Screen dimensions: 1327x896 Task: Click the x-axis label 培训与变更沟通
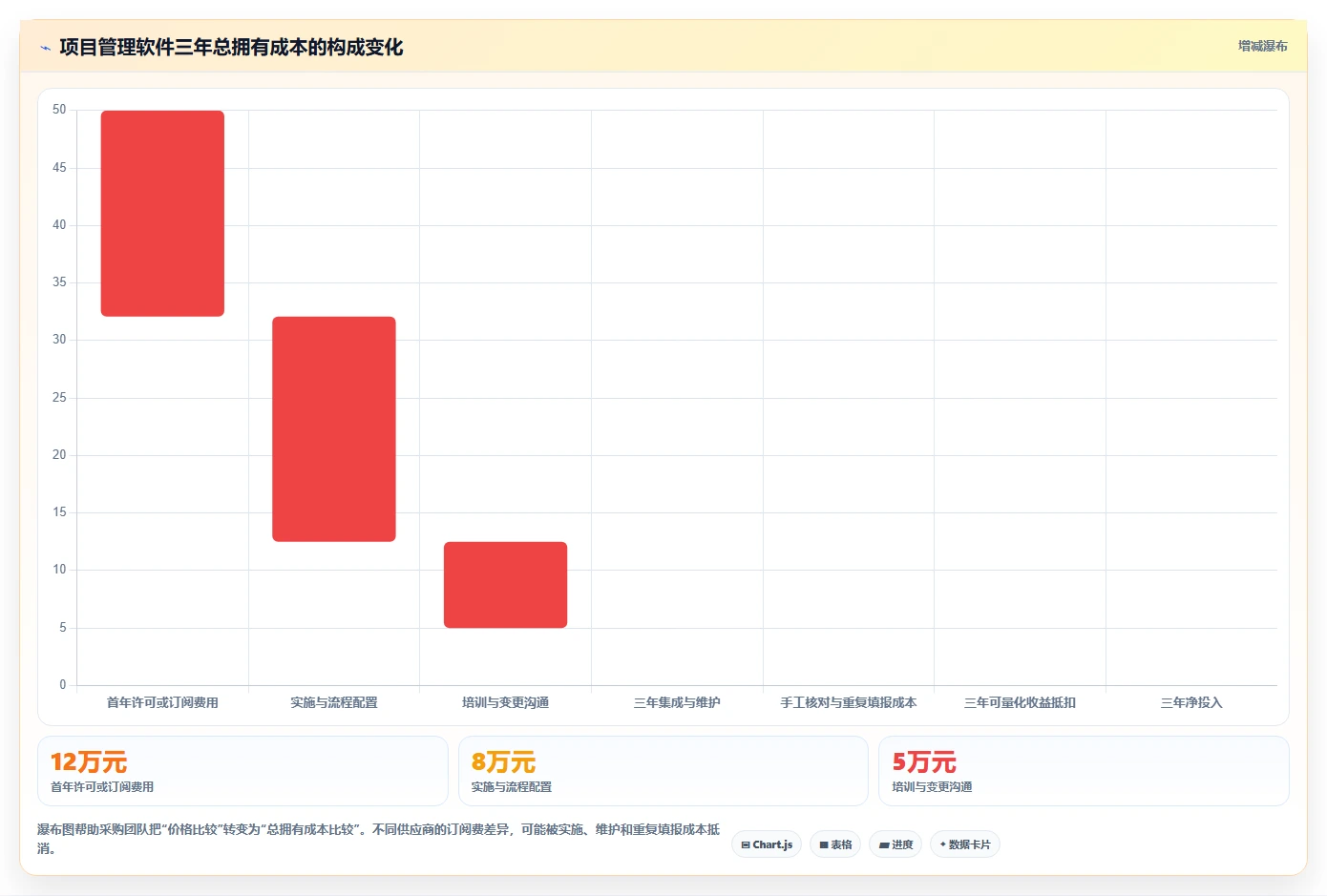505,702
